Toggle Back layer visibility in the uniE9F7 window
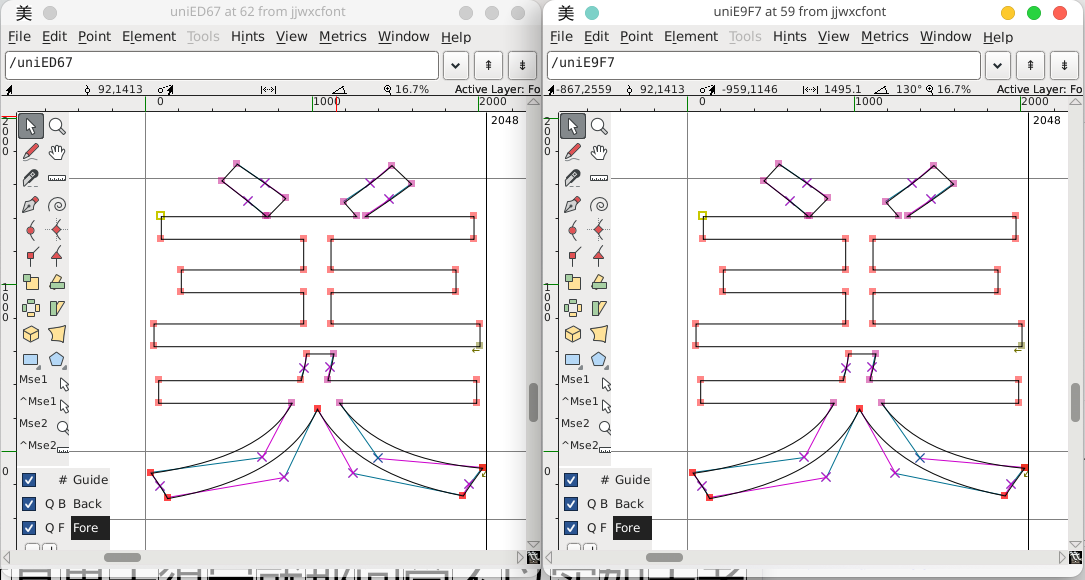 tap(571, 504)
